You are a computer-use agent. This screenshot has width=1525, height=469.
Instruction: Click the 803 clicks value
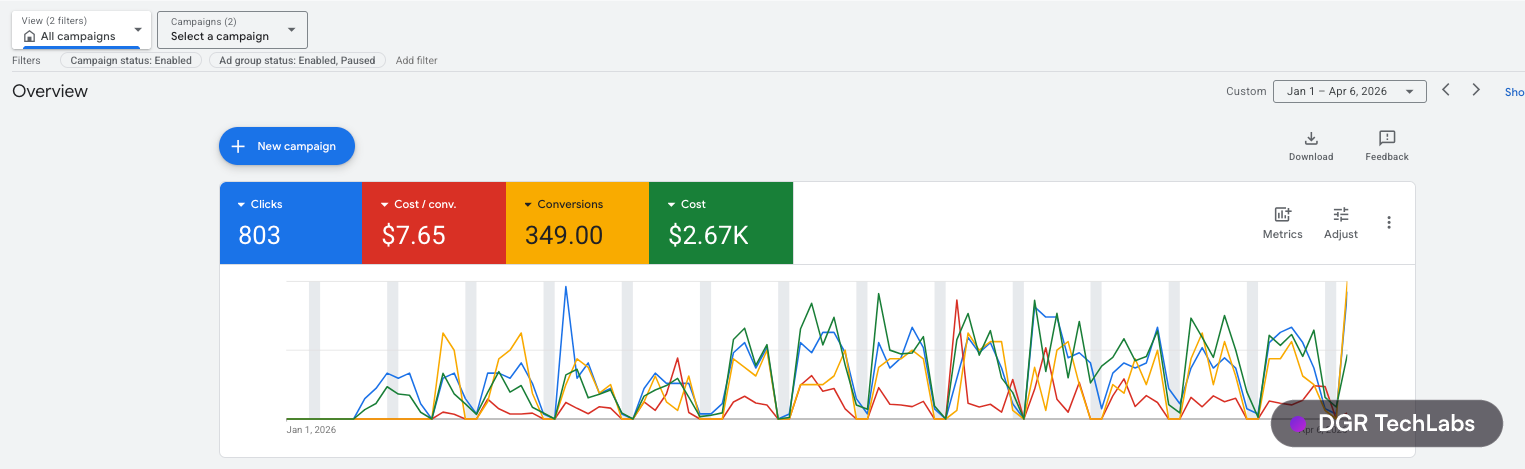click(x=259, y=236)
